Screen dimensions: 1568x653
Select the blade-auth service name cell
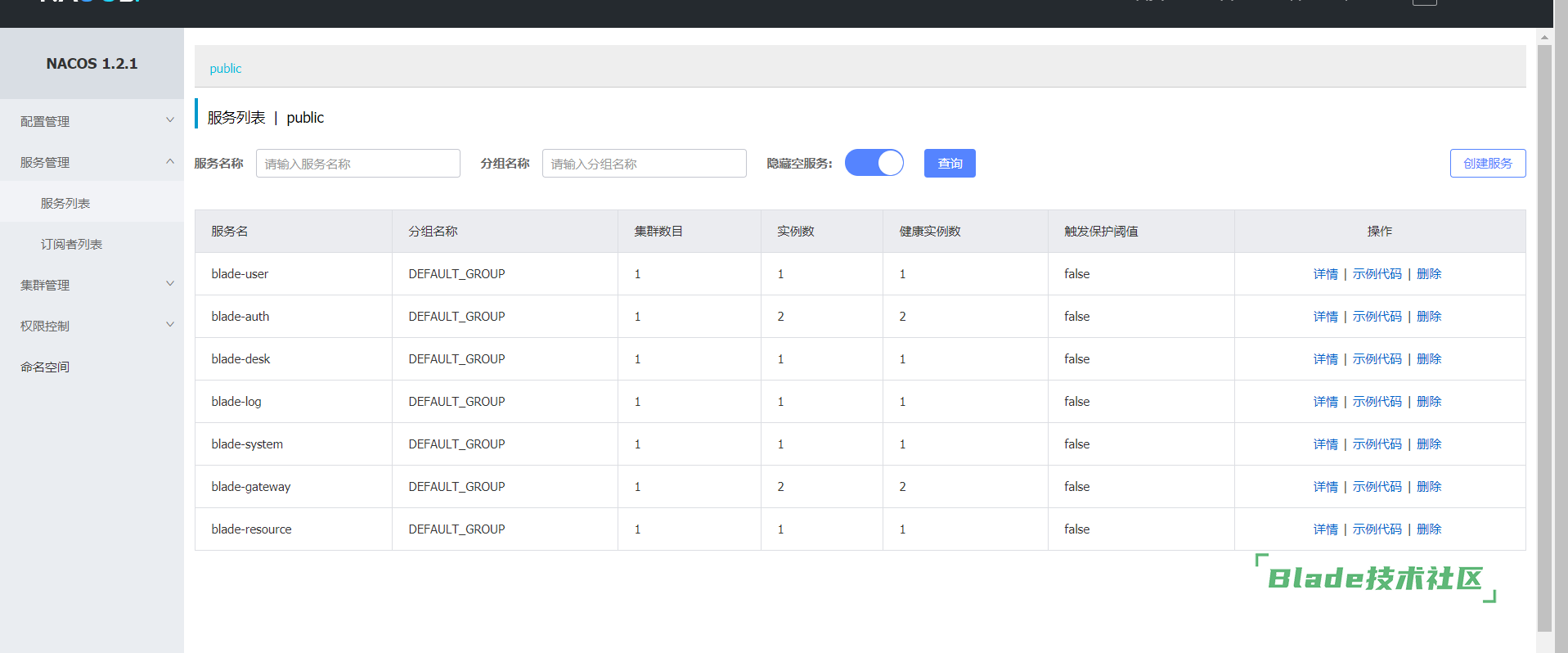294,317
